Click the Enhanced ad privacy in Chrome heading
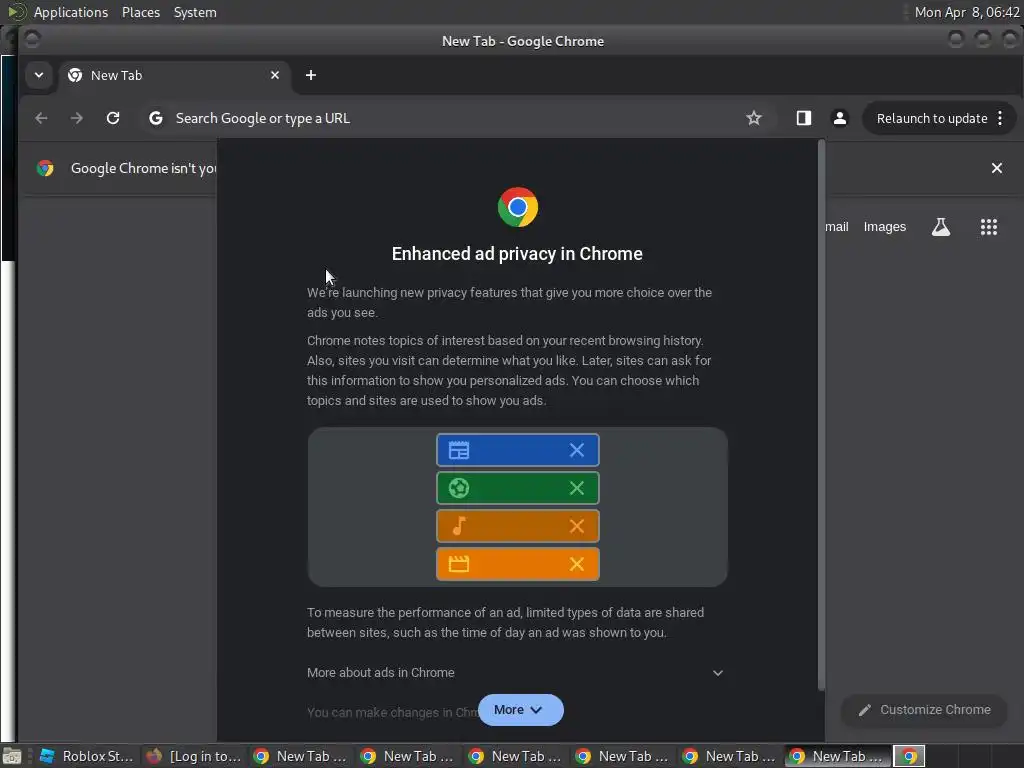1024x768 pixels. (x=517, y=253)
